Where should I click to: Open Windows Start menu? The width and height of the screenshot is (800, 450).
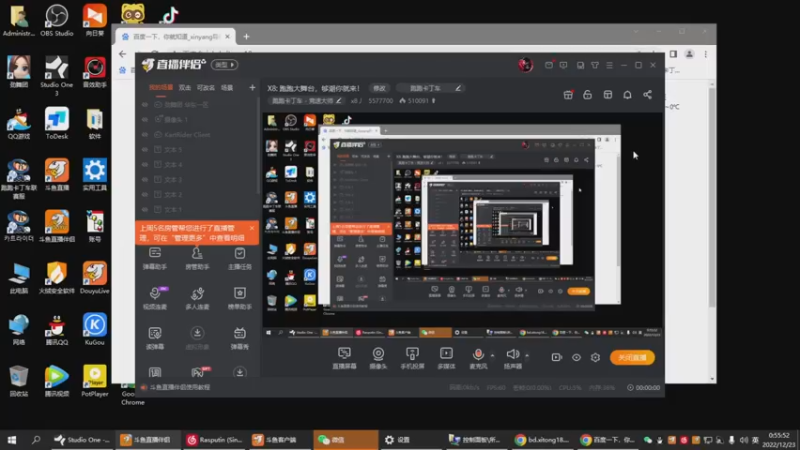coord(12,439)
